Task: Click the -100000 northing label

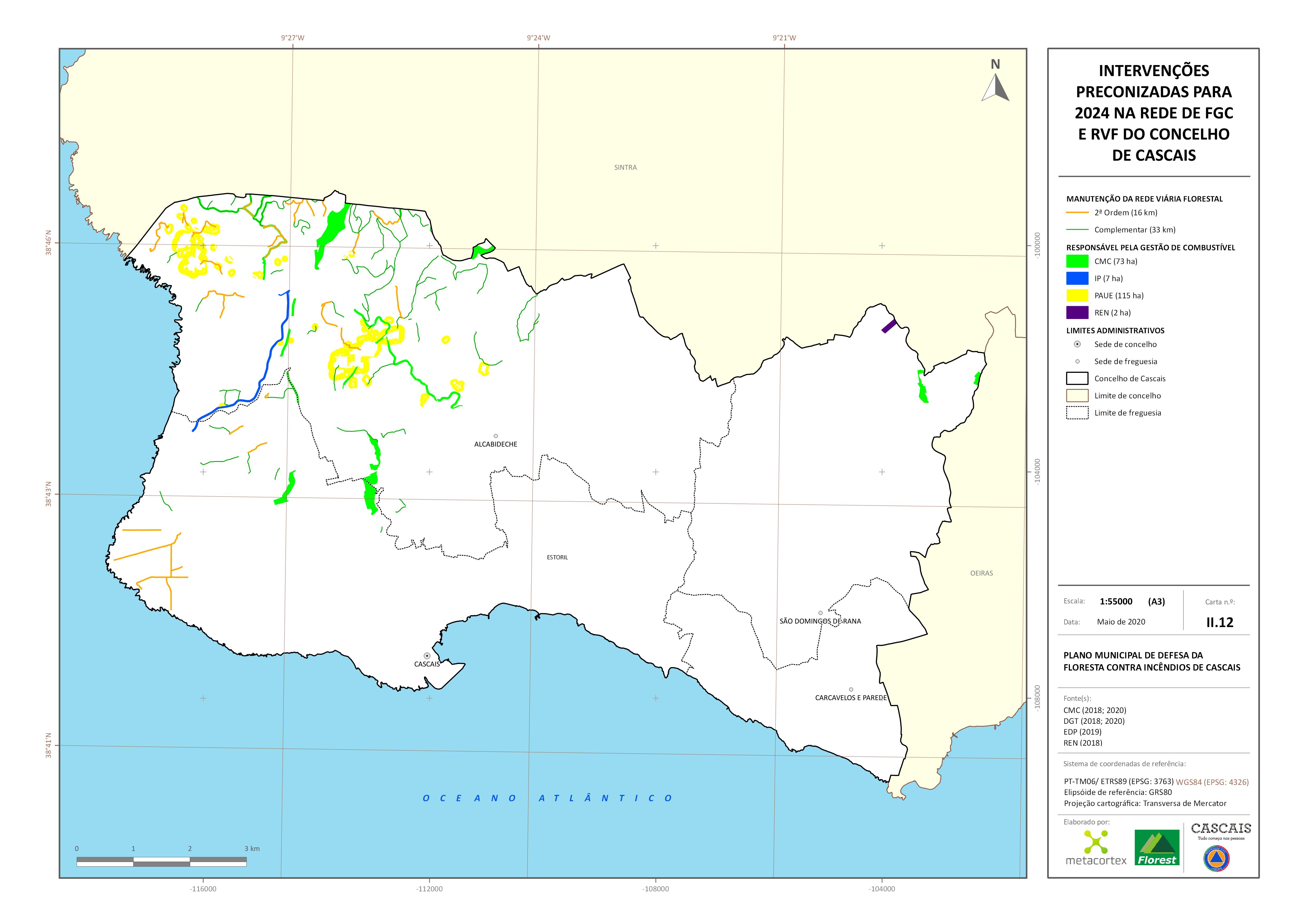Action: [1037, 246]
